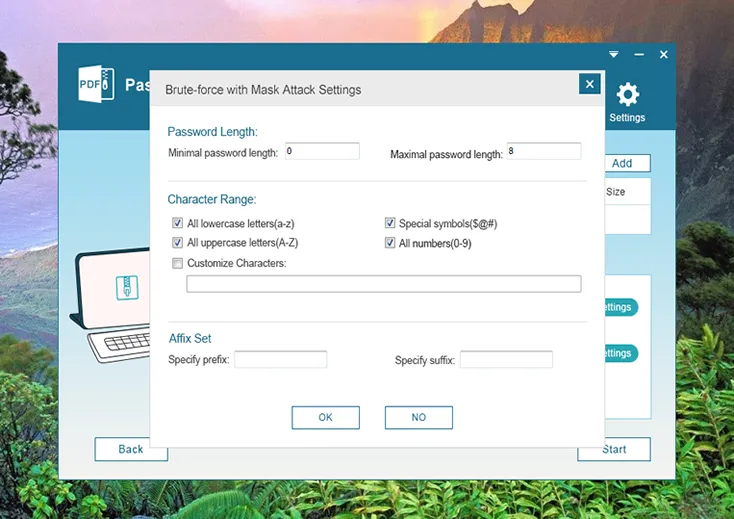
Task: Click the Customize Characters text box
Action: (384, 284)
